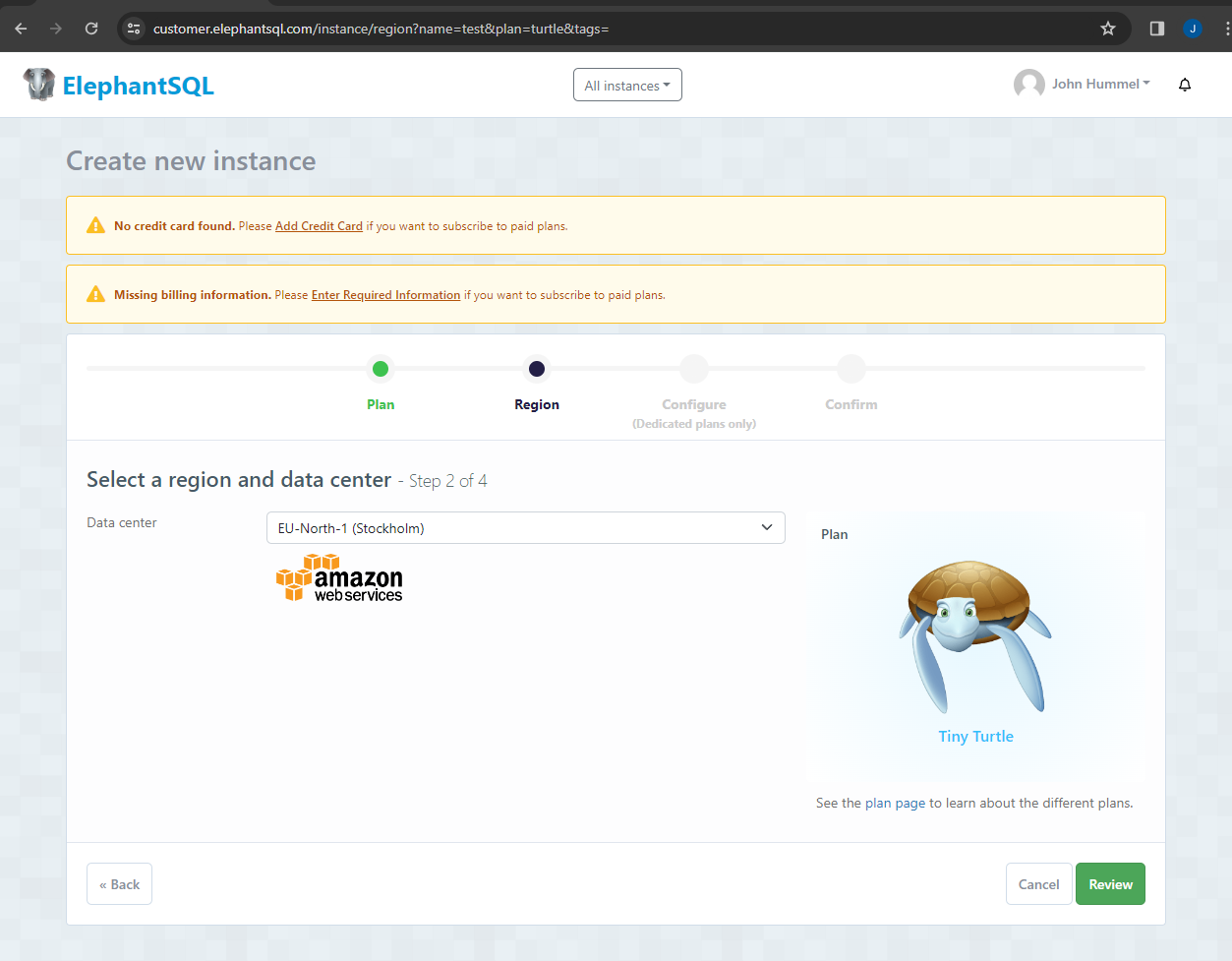Click the Create new instance heading
The width and height of the screenshot is (1232, 961).
pos(191,161)
